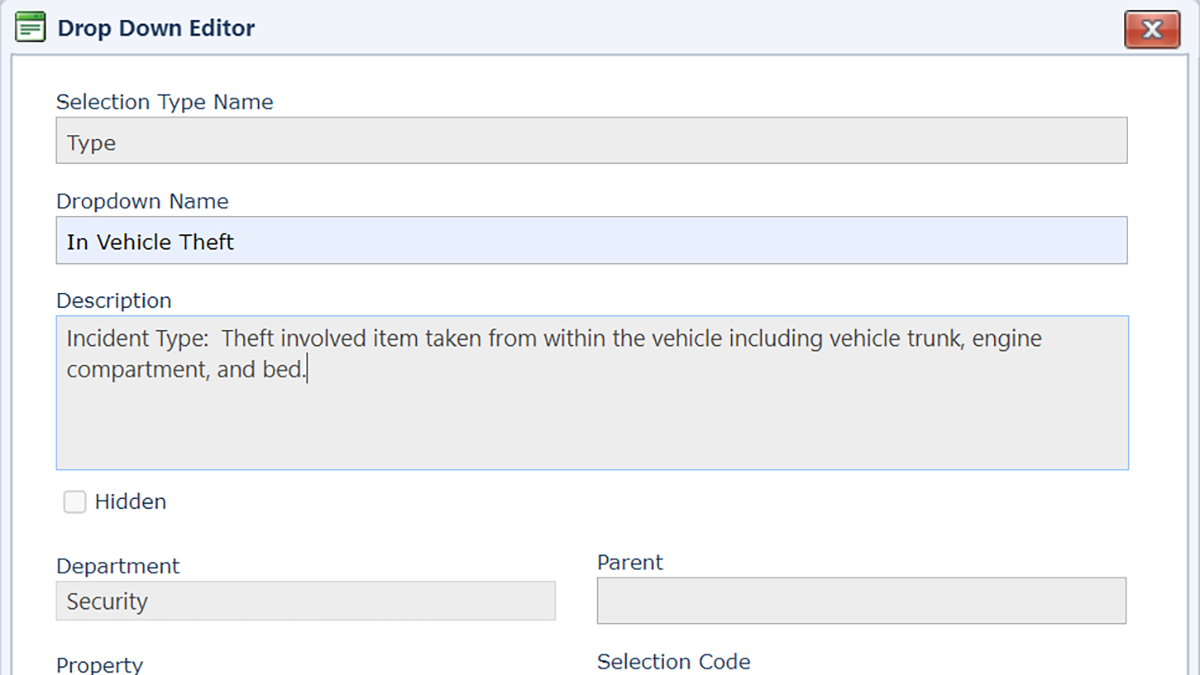Click the Drop Down Editor title text
The image size is (1200, 675).
click(156, 28)
